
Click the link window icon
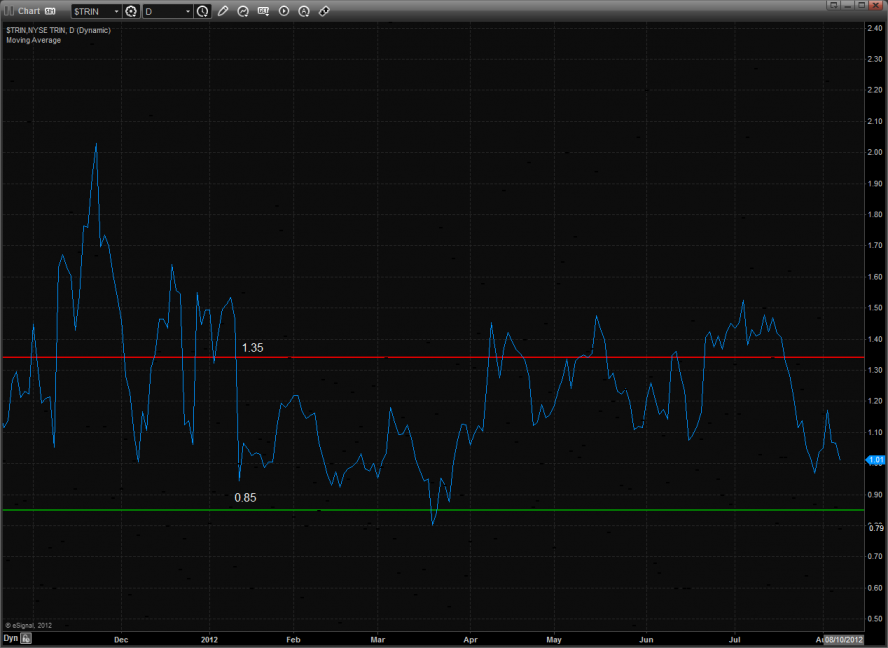coord(325,11)
